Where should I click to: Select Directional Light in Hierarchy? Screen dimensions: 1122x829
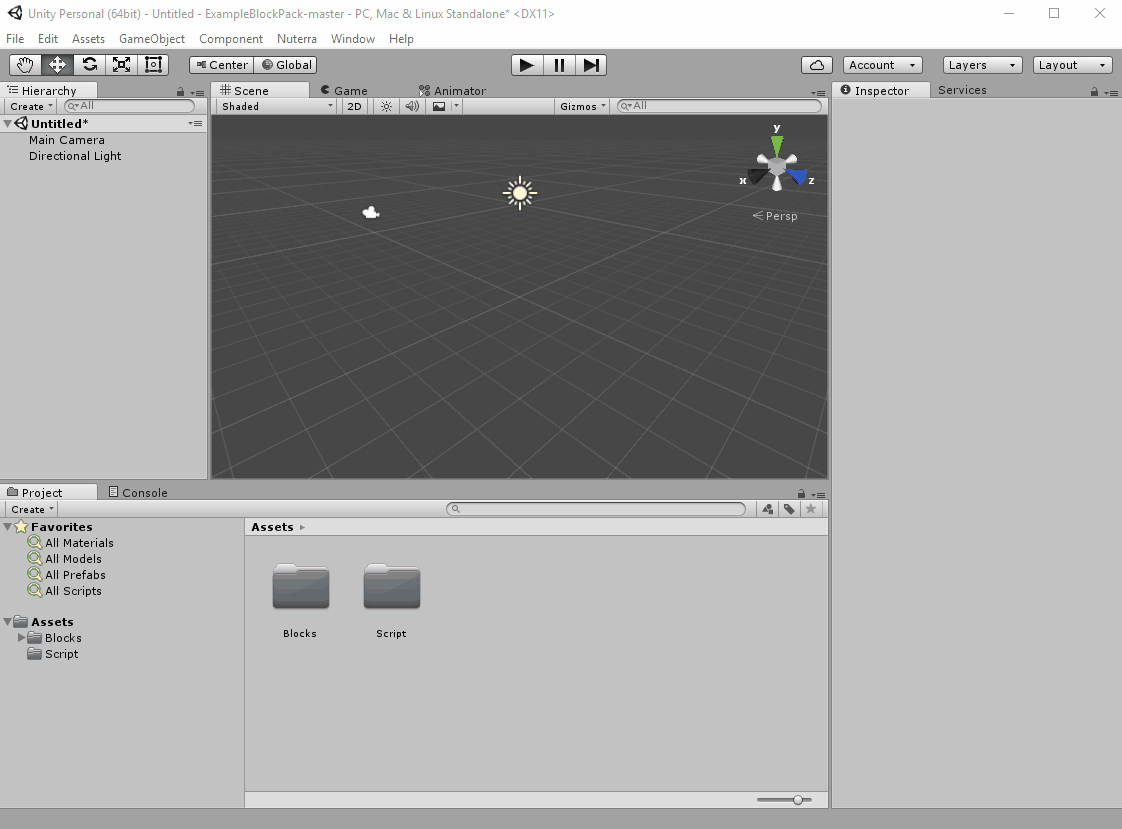click(75, 156)
